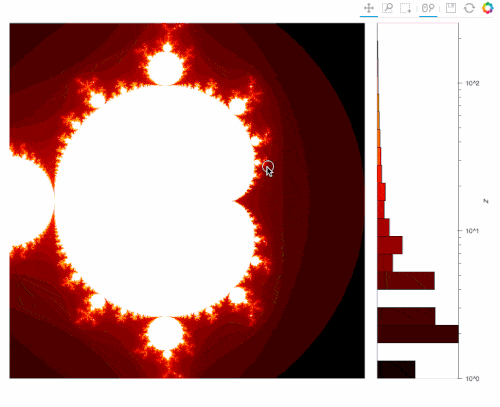The image size is (500, 407).
Task: Click the largest histogram bar
Action: pos(418,334)
